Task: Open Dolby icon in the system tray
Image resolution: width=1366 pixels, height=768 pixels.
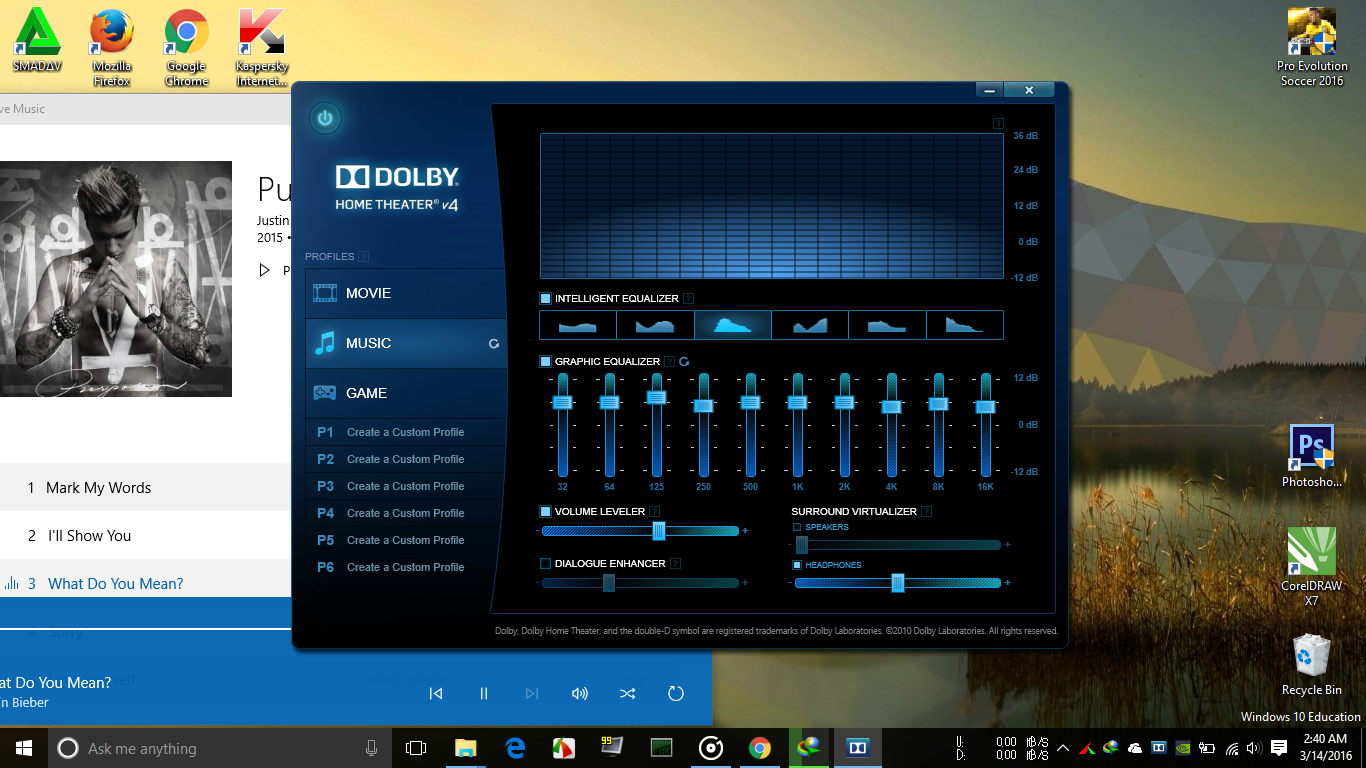Action: 1159,748
